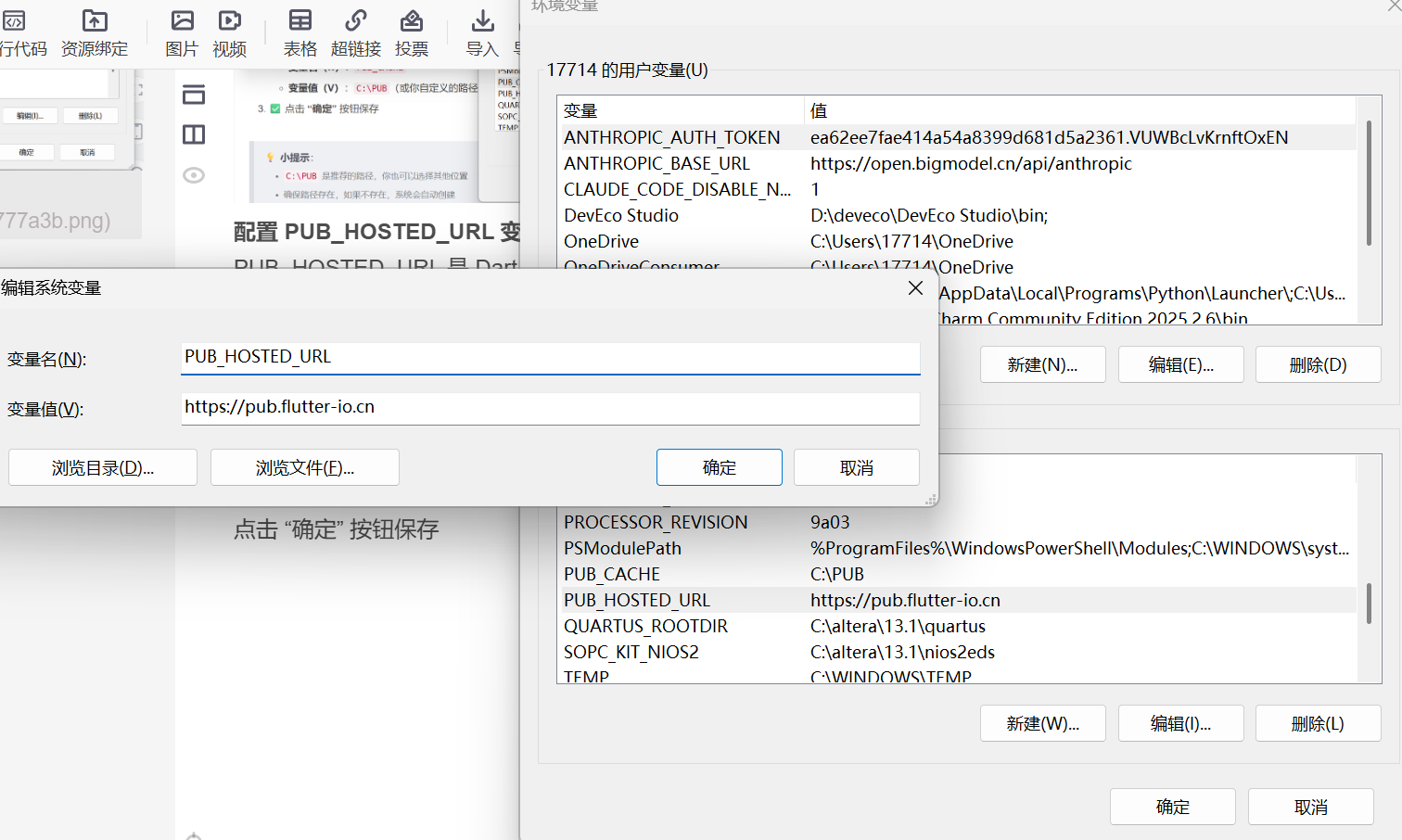Select the ANTHROPIC_BASE_URL user variable row
Screen dimensions: 1402x840
[957, 163]
